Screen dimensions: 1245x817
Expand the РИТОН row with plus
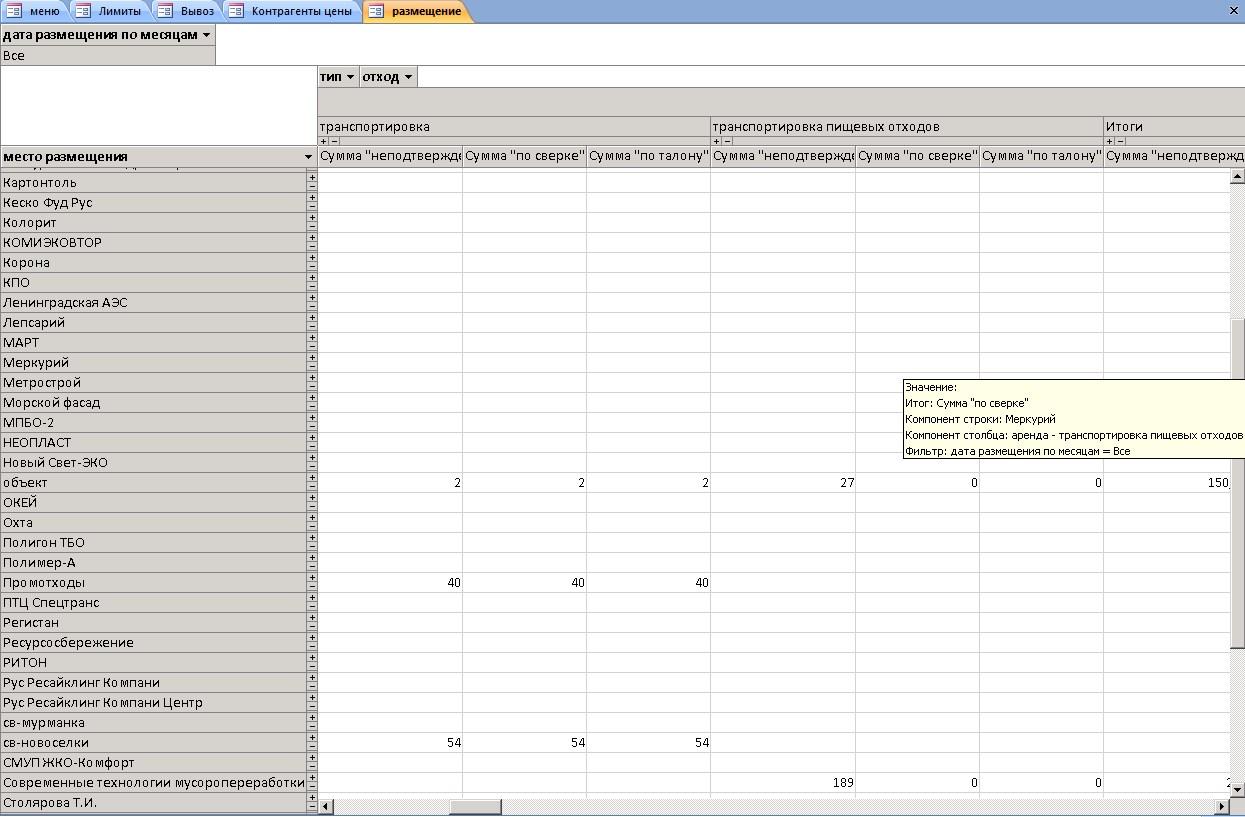tap(312, 658)
